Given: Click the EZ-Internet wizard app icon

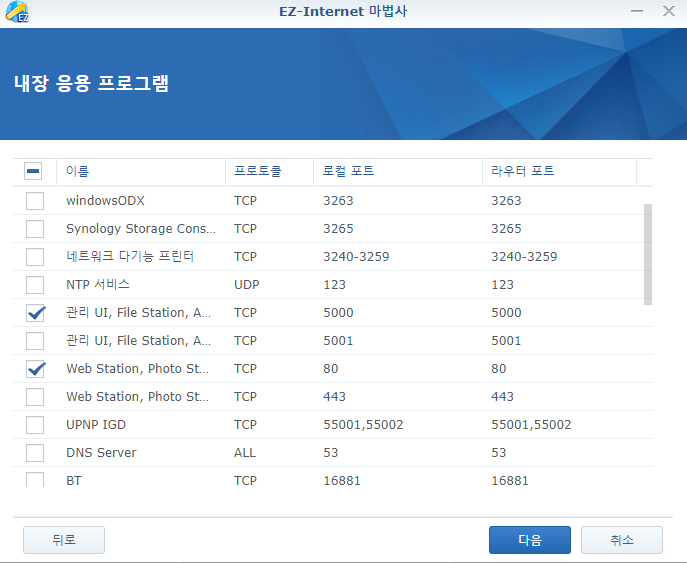Looking at the screenshot, I should (x=17, y=11).
